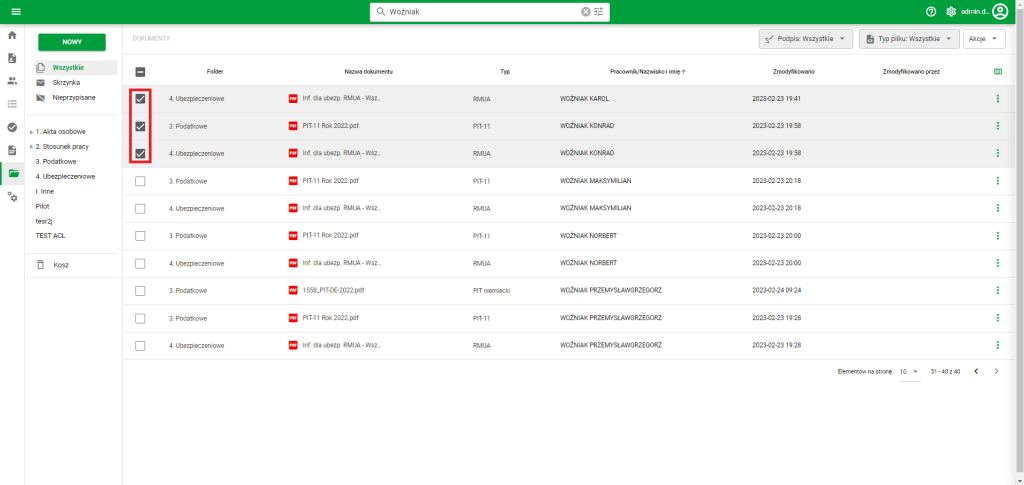Click the admin user name label
1024x485 pixels.
tap(975, 12)
